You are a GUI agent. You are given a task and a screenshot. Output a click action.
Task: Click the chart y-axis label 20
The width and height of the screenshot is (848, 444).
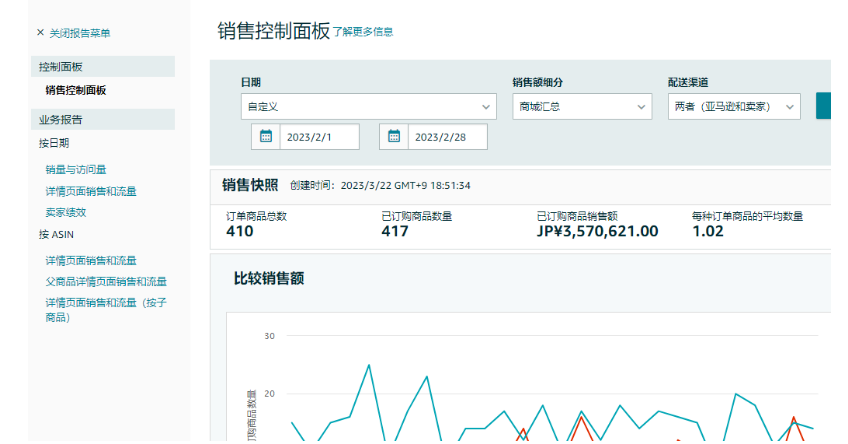point(269,394)
